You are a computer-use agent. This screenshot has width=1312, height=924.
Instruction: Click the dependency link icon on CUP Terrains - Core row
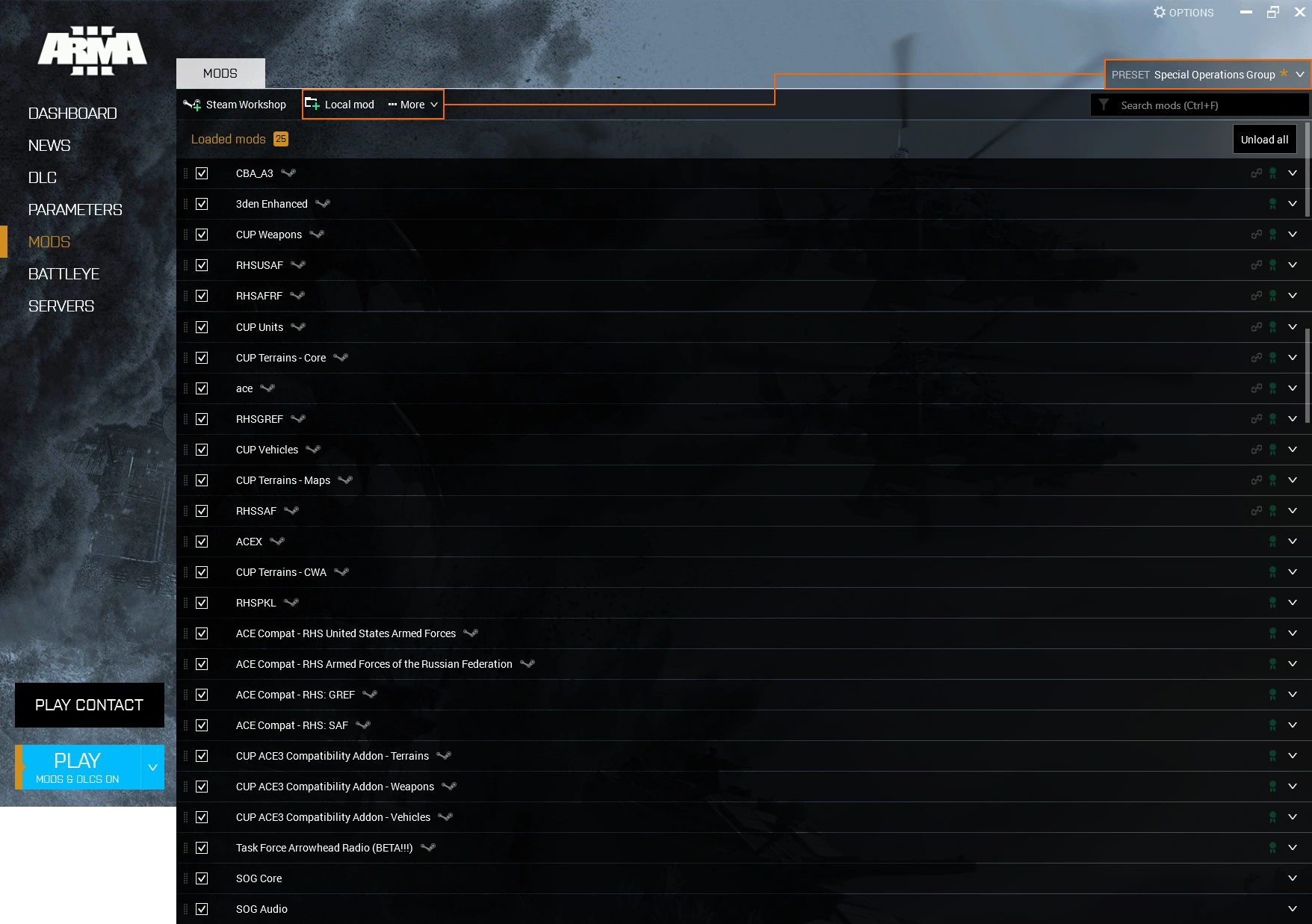pyautogui.click(x=1257, y=358)
